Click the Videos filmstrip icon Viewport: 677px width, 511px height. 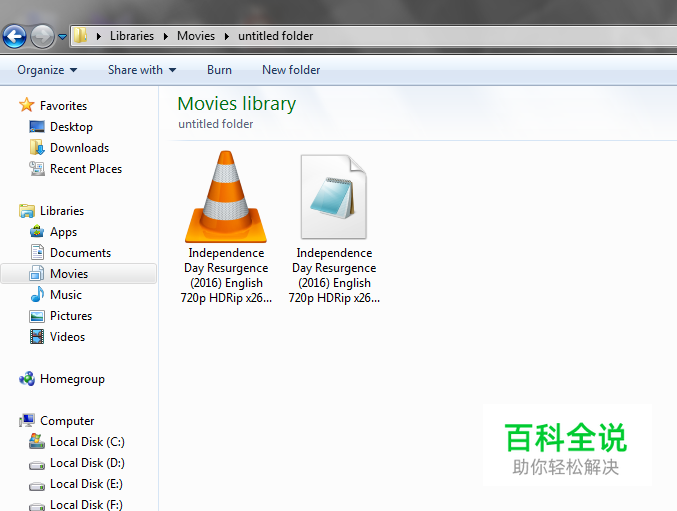pyautogui.click(x=37, y=337)
